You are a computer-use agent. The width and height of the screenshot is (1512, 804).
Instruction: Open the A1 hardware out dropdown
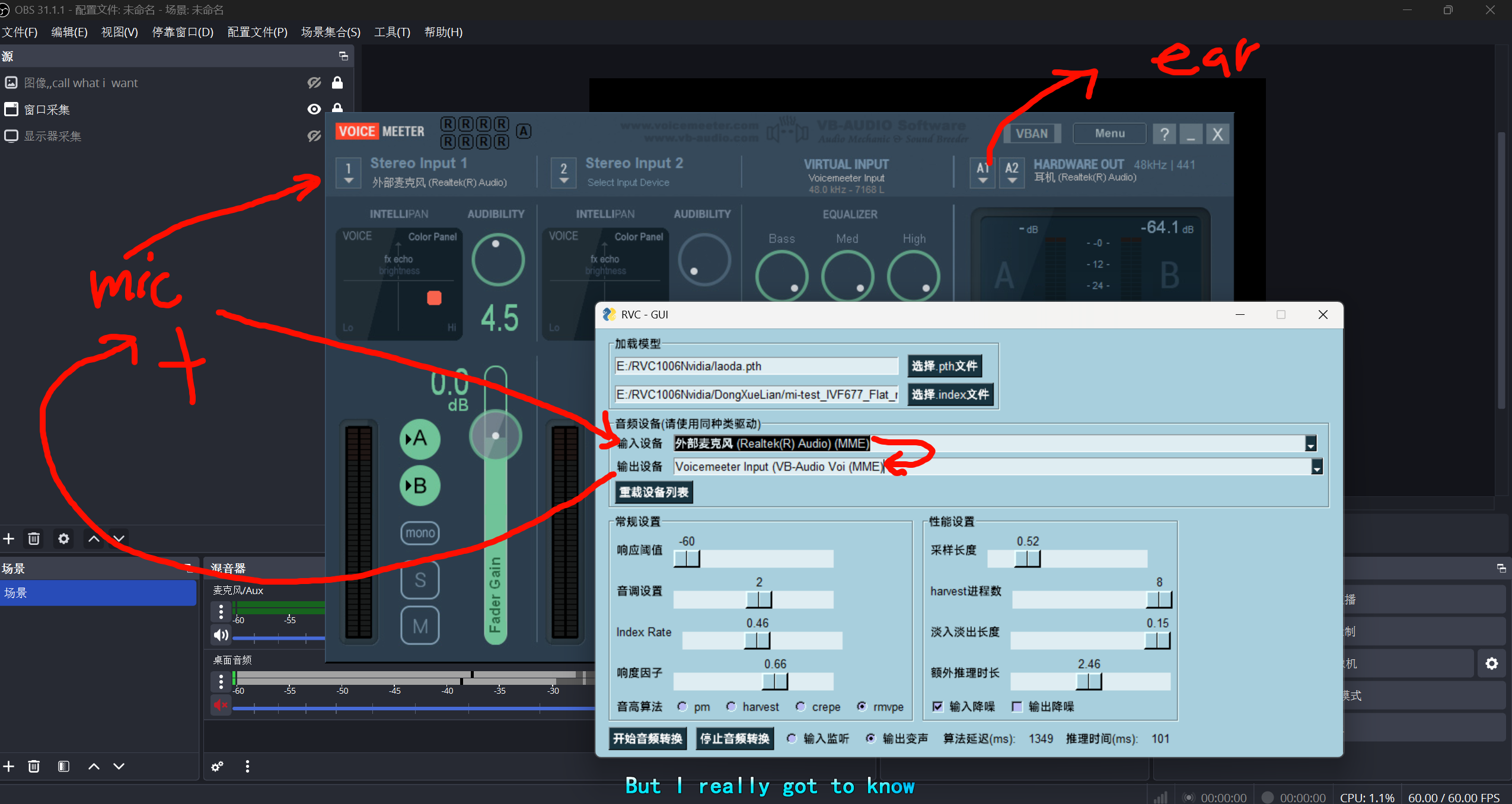(x=982, y=173)
